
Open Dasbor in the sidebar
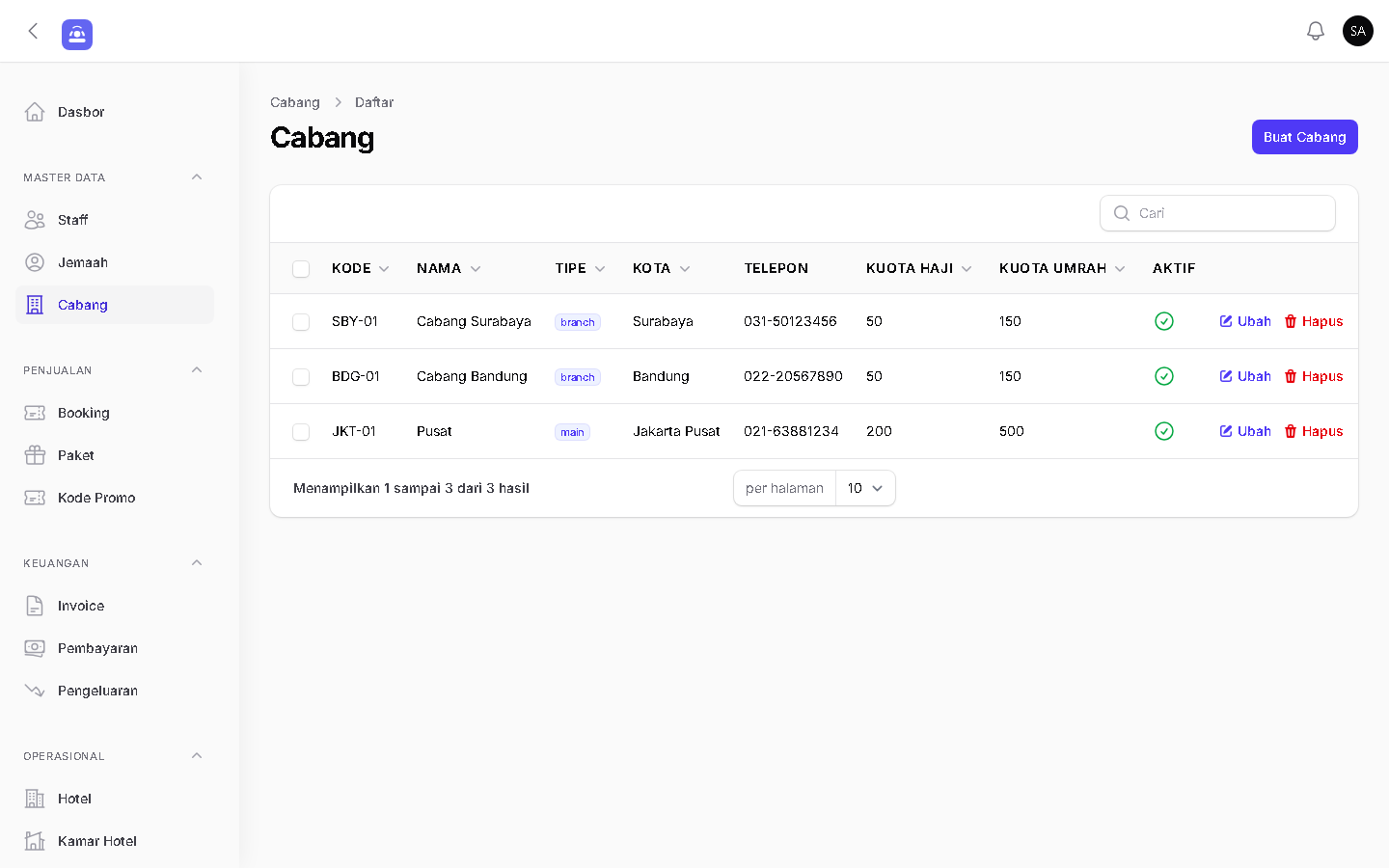pyautogui.click(x=115, y=112)
